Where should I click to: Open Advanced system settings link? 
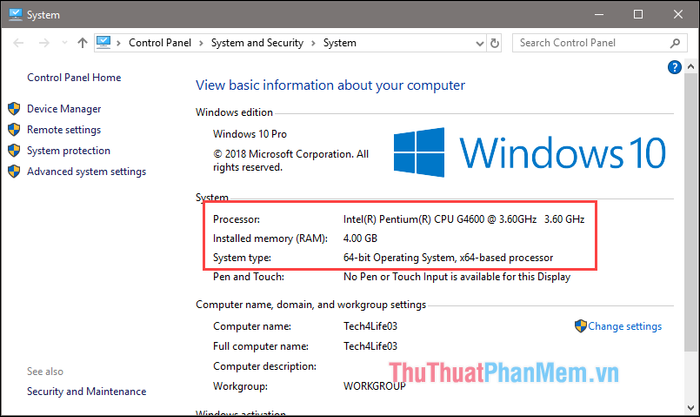pyautogui.click(x=87, y=171)
